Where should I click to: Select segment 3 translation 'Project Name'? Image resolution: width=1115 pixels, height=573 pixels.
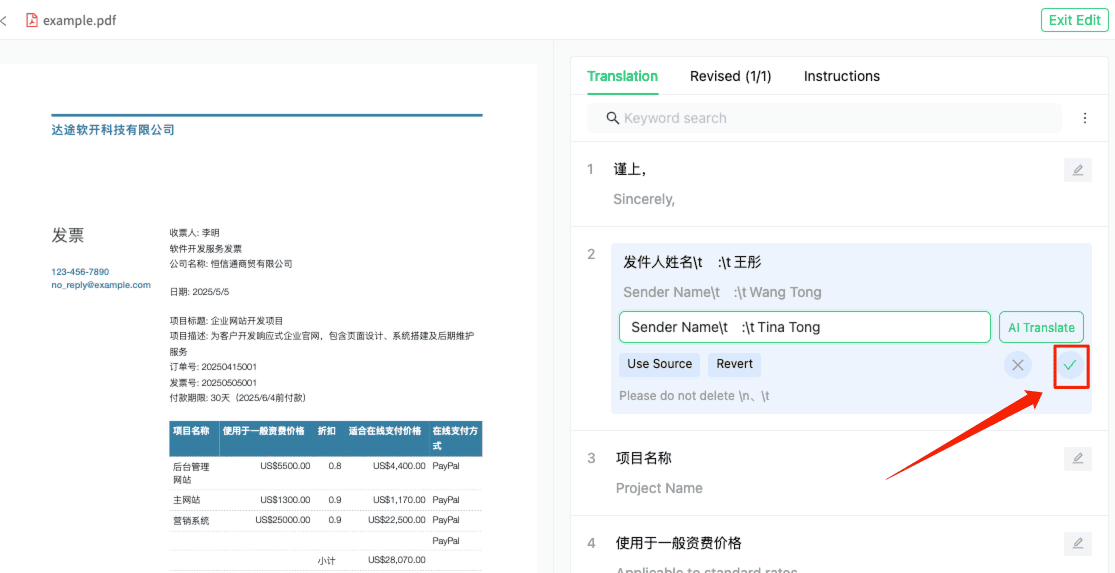point(659,488)
